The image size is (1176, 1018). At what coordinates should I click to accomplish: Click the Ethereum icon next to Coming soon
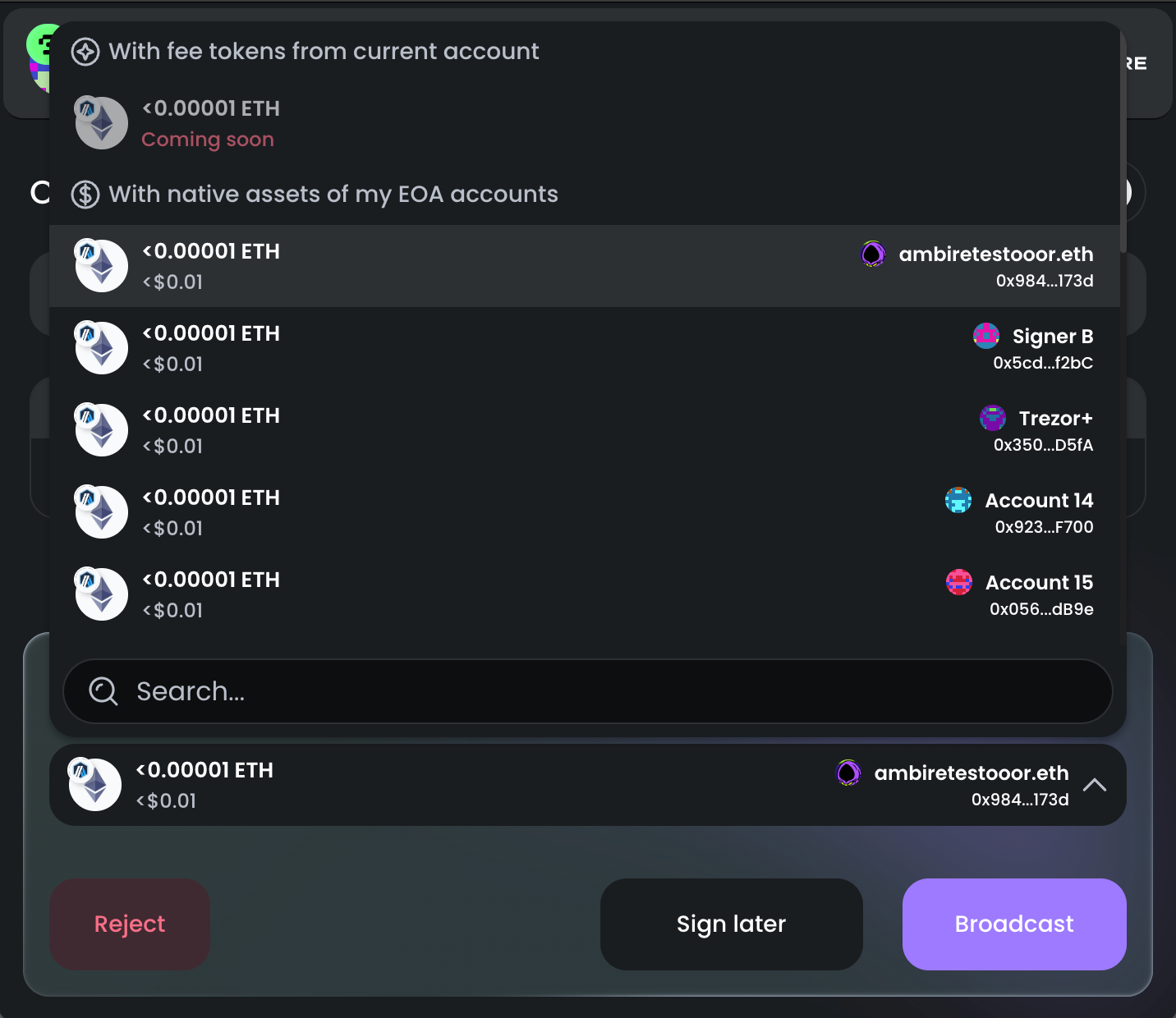click(100, 122)
